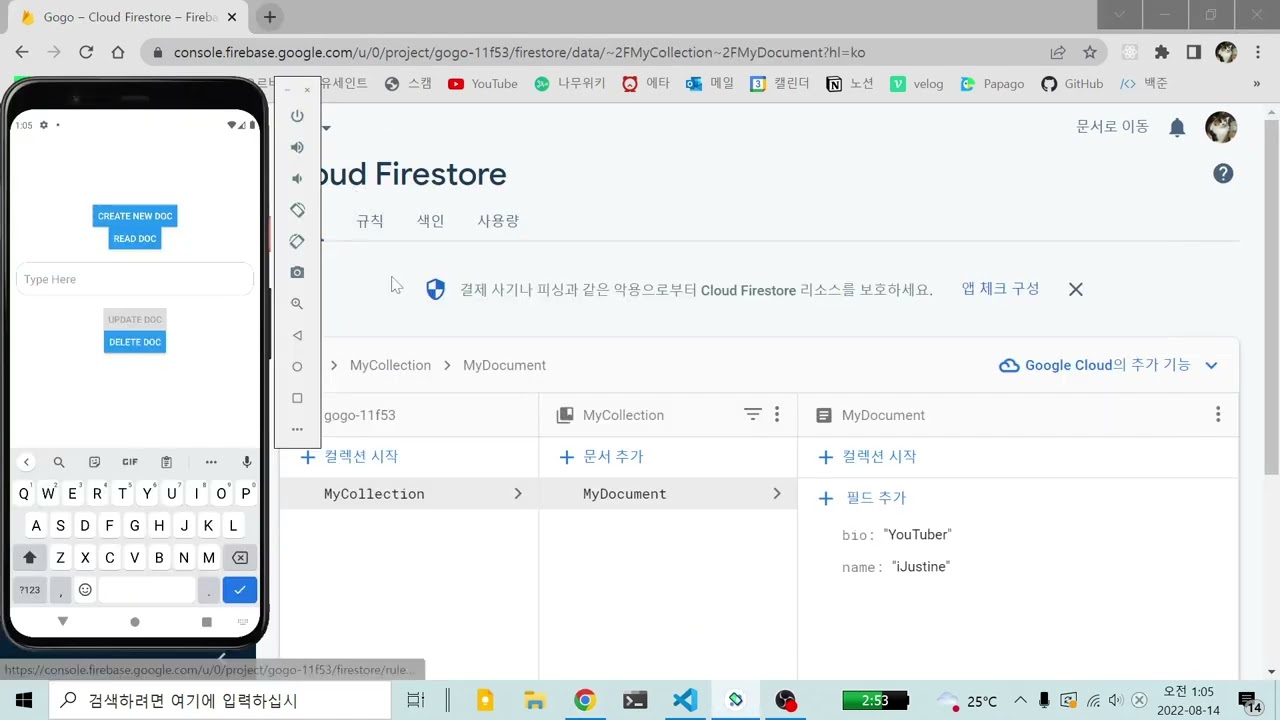Click Chrome extensions puzzle icon
Screen dimensions: 1280x720
click(1161, 52)
